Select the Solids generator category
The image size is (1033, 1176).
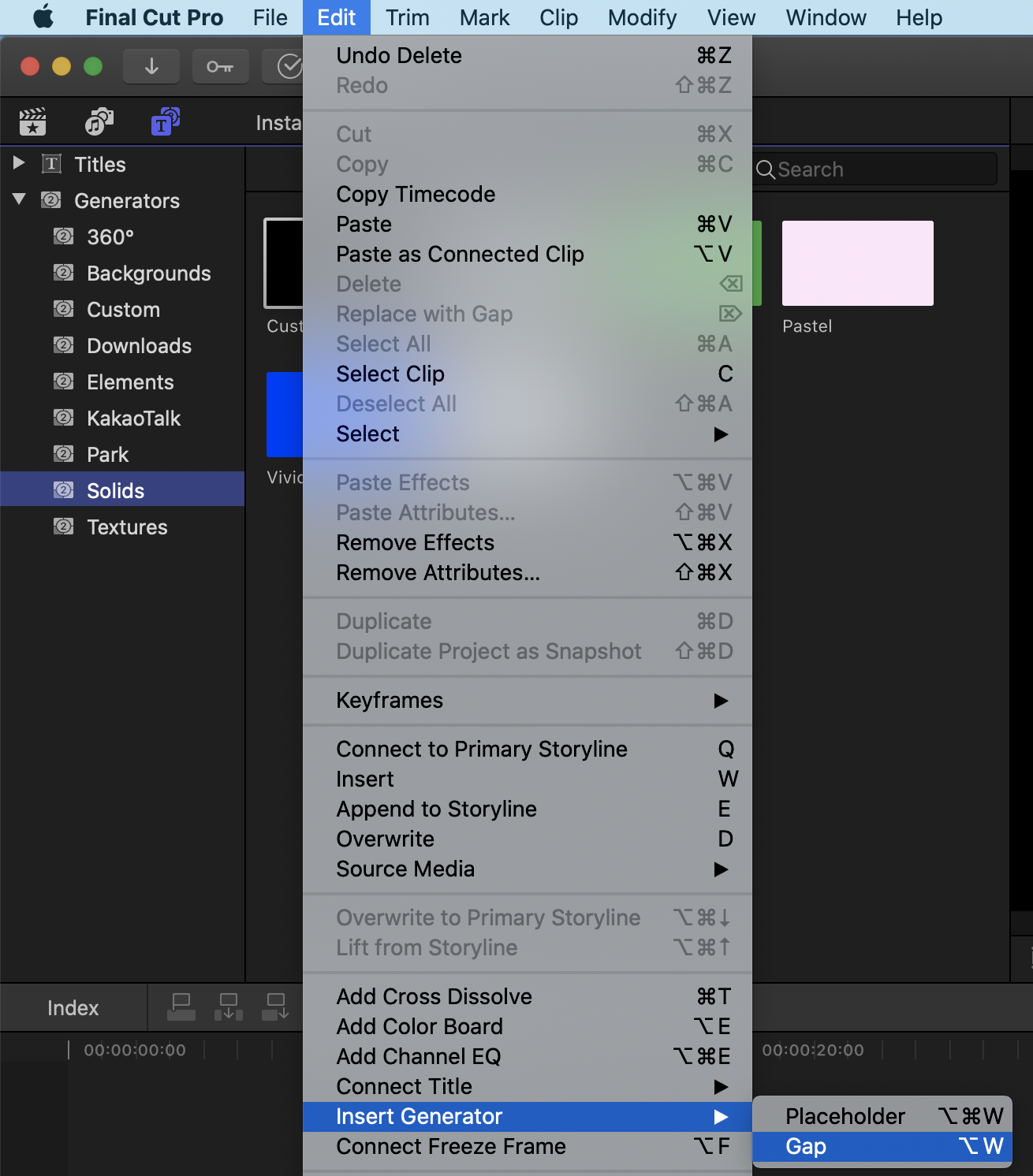point(122,489)
